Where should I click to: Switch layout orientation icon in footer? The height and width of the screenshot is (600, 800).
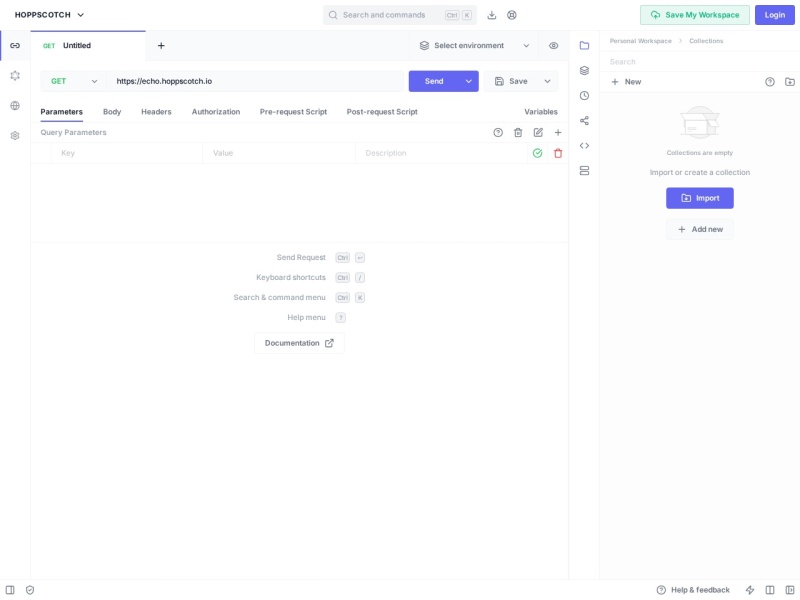(x=770, y=590)
